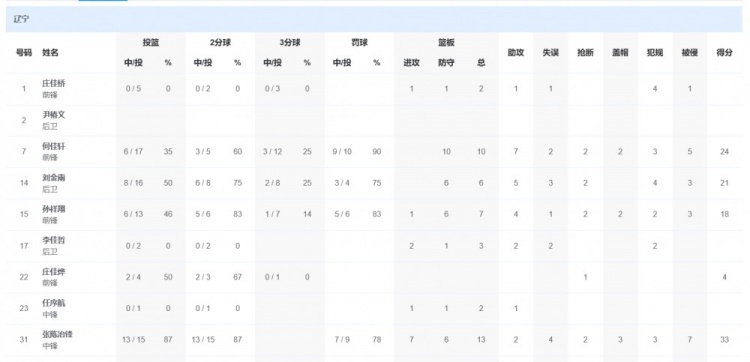Click the 犯规 column header
The image size is (750, 362).
coord(655,53)
